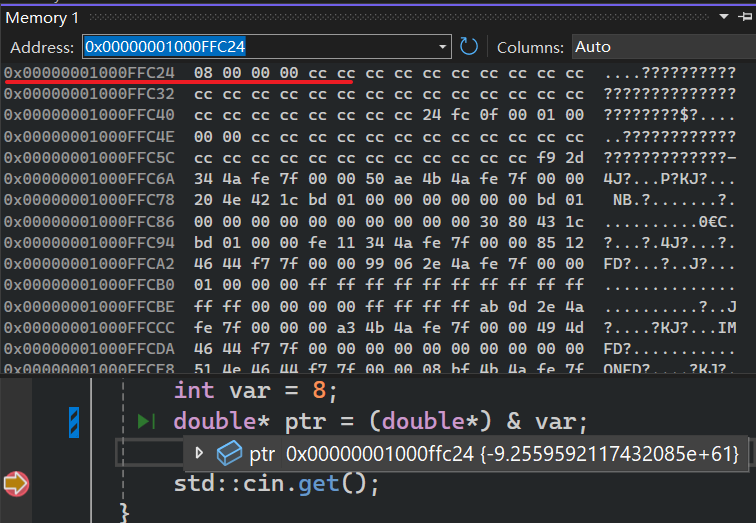Click the double* ptr declaration line
756x523 pixels.
(x=380, y=422)
